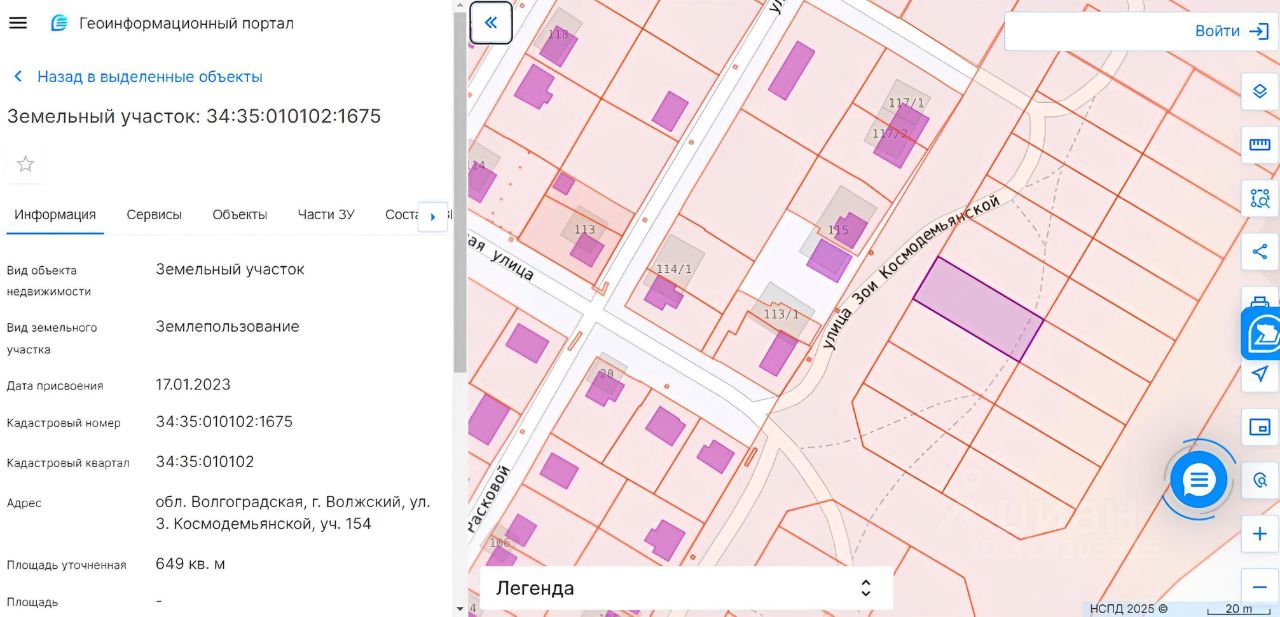Click the title Земельный участок: 34:35:010102:1675

point(194,116)
